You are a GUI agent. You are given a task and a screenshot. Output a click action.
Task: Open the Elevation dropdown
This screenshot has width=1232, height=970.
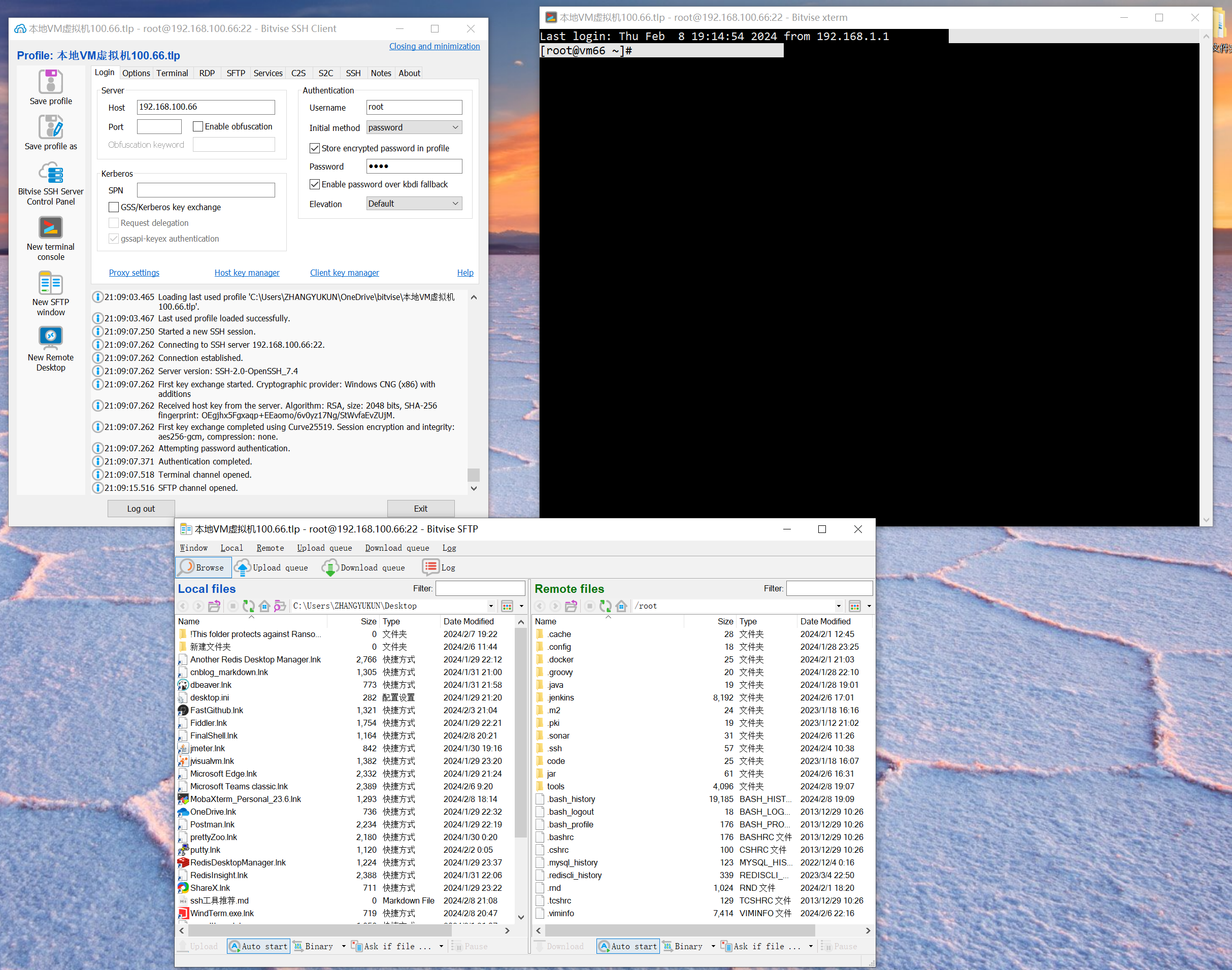coord(414,204)
